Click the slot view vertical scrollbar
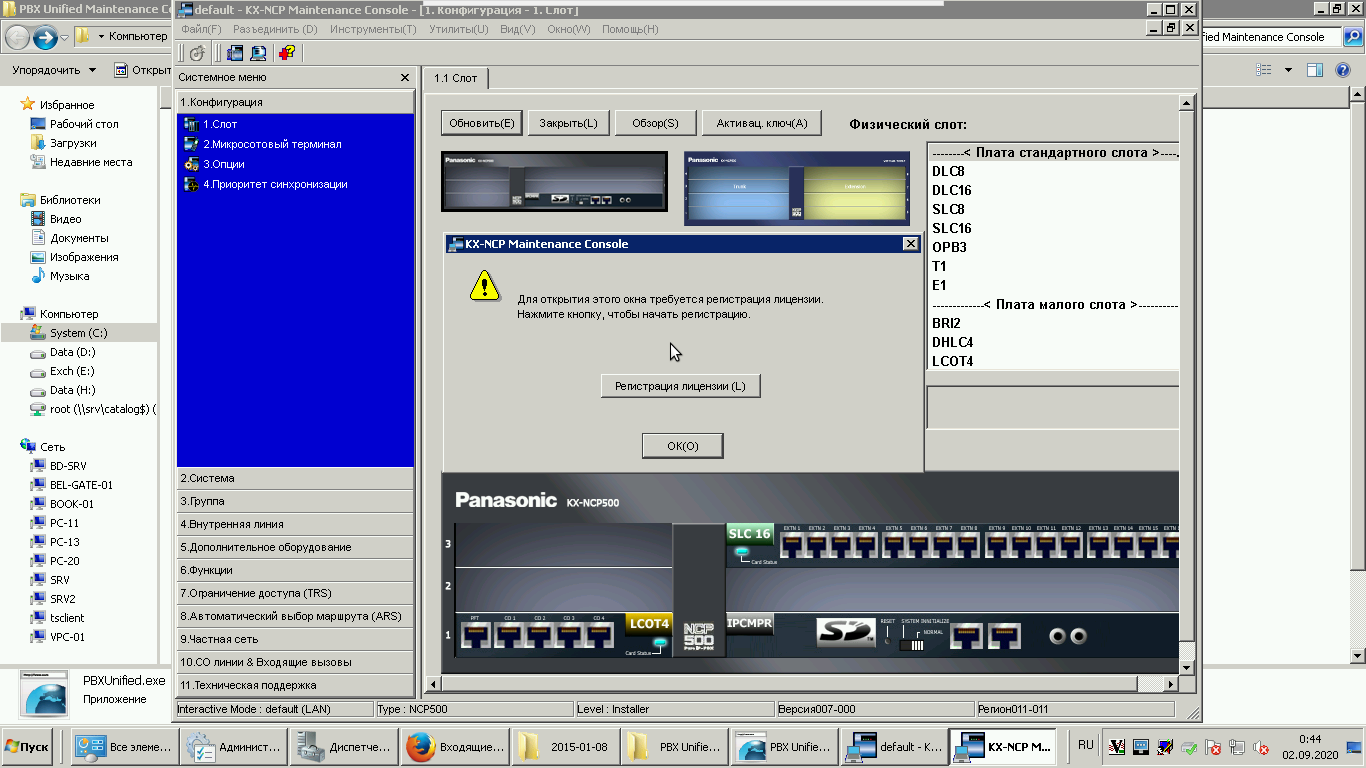This screenshot has width=1366, height=768. [1187, 385]
